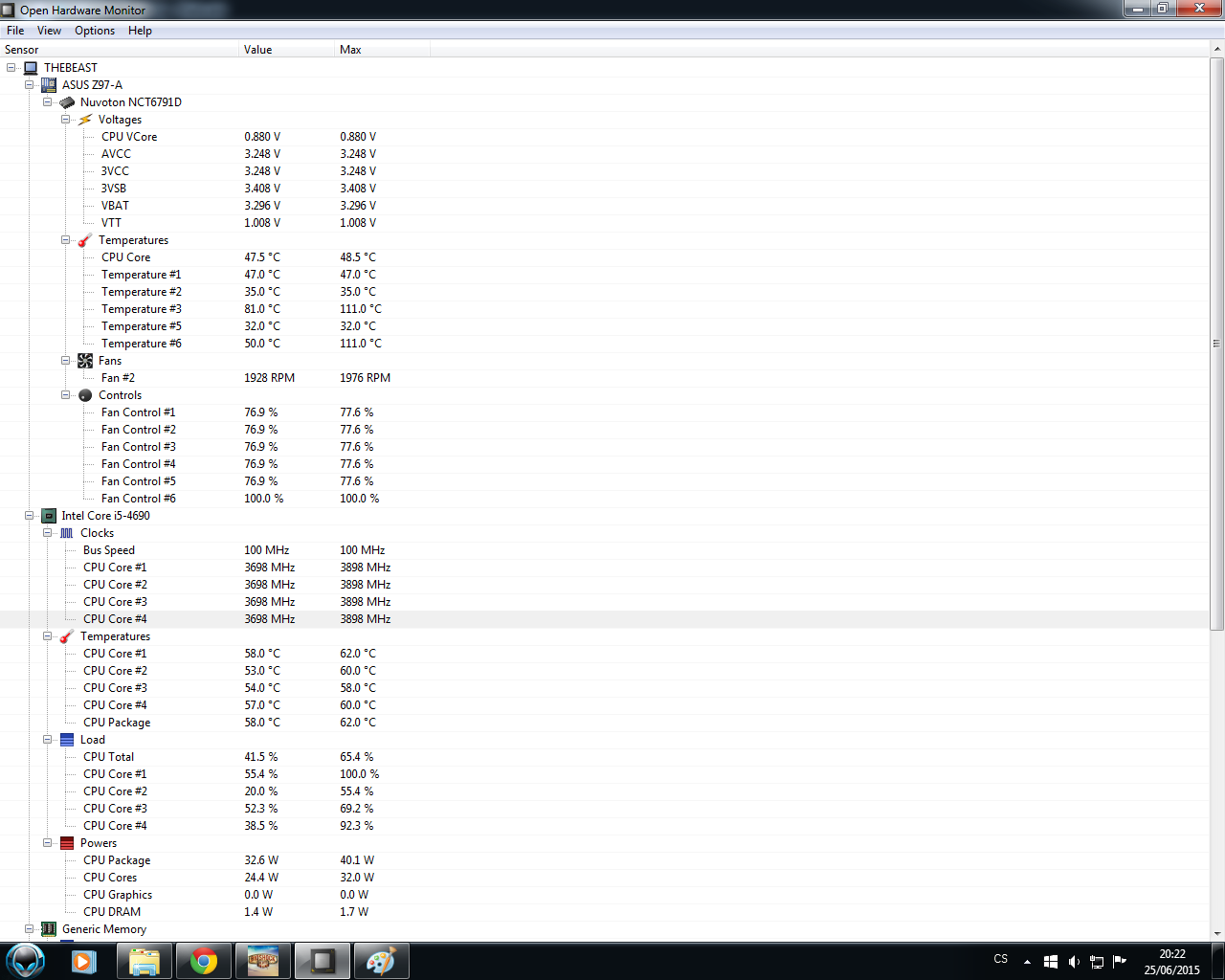Image resolution: width=1225 pixels, height=980 pixels.
Task: Collapse the Voltages group
Action: [x=66, y=120]
